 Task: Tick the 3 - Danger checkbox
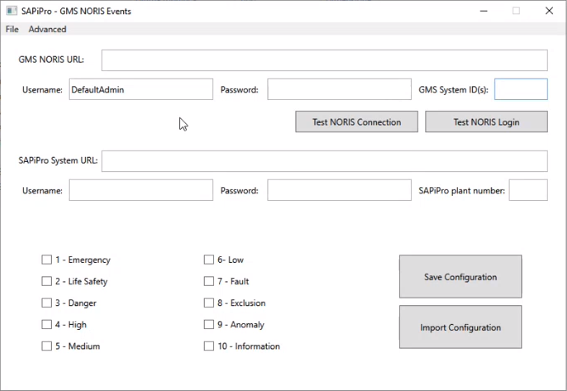(x=47, y=303)
